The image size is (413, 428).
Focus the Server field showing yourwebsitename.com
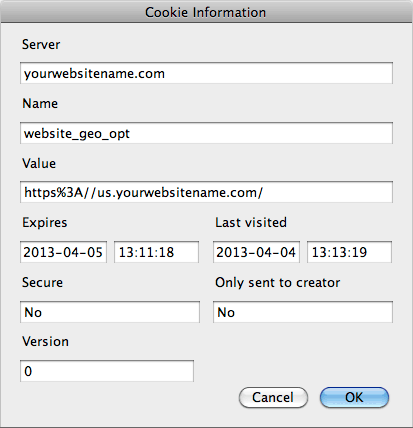tap(206, 73)
